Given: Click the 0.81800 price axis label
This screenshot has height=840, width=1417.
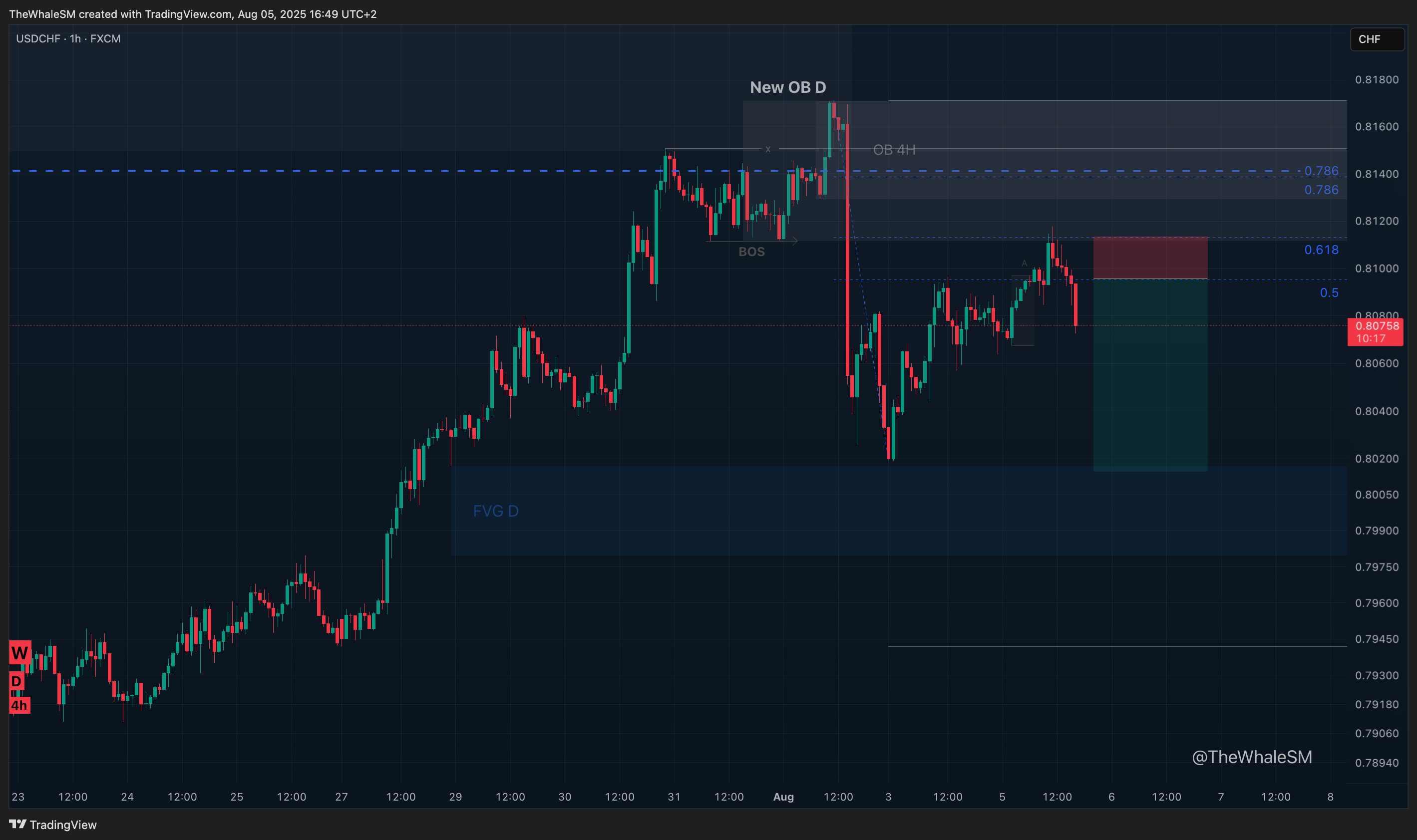Looking at the screenshot, I should click(x=1376, y=79).
